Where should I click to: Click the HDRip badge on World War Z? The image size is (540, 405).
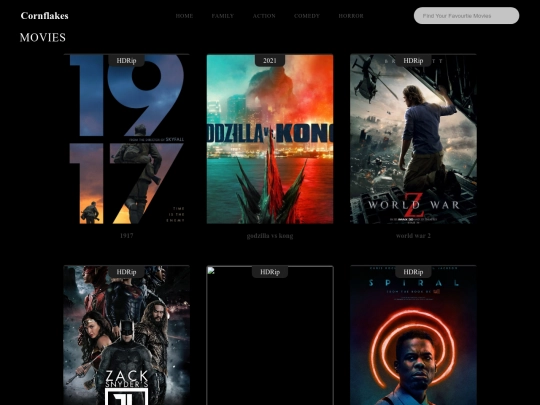[x=413, y=61]
